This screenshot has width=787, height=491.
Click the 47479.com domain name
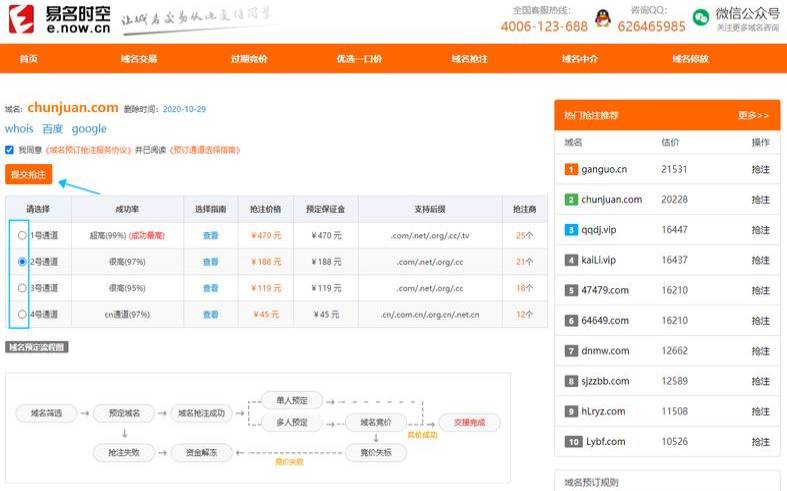click(x=605, y=290)
